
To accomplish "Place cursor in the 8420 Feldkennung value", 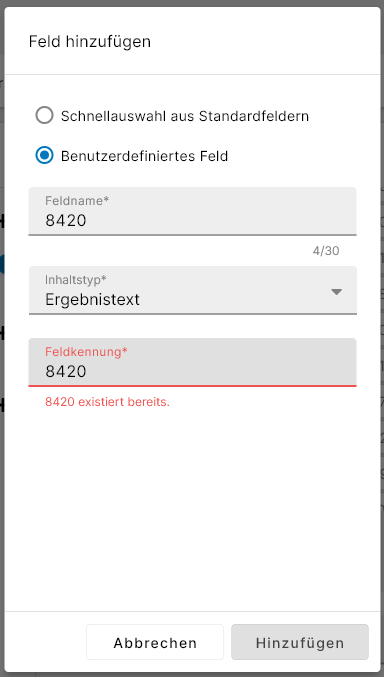I will coord(66,371).
